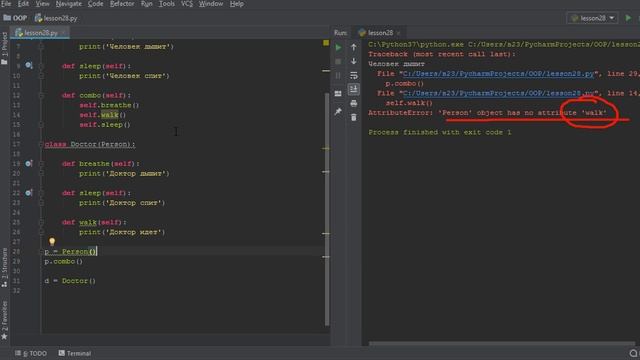Click the OOP folder in the navigation bar
This screenshot has width=640, height=360.
15,18
